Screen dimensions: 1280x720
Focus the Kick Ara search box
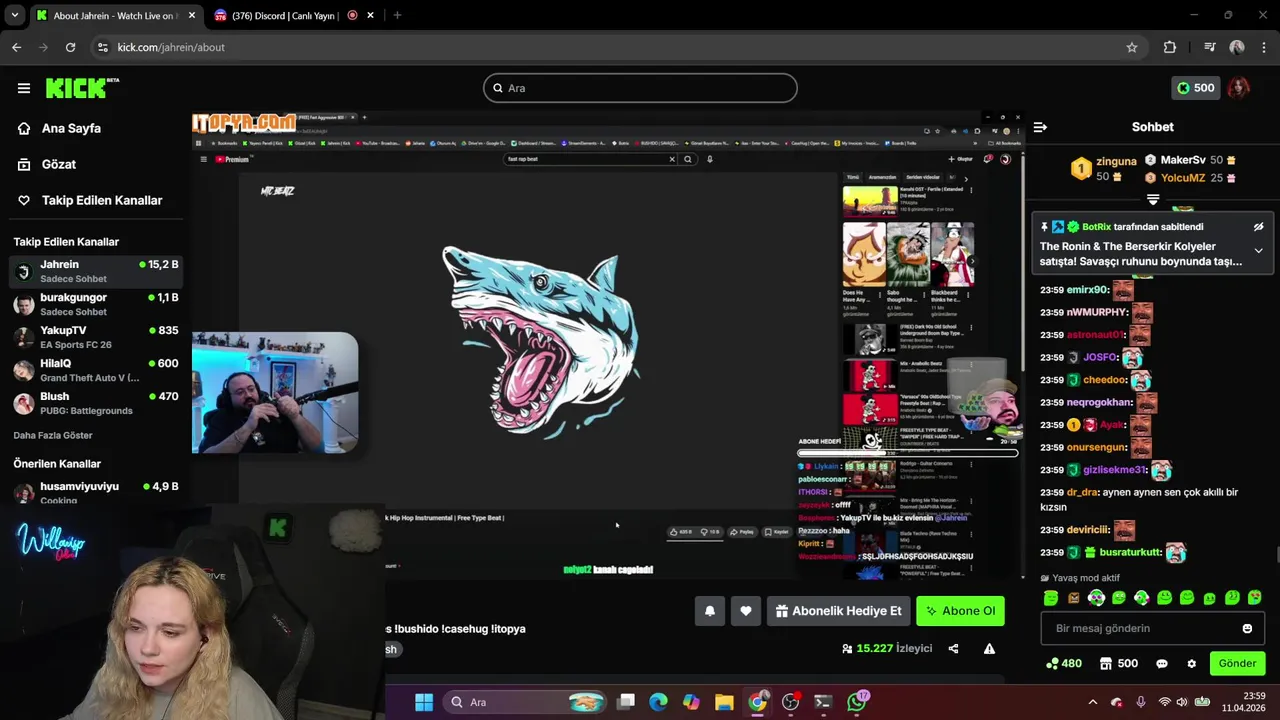[640, 88]
